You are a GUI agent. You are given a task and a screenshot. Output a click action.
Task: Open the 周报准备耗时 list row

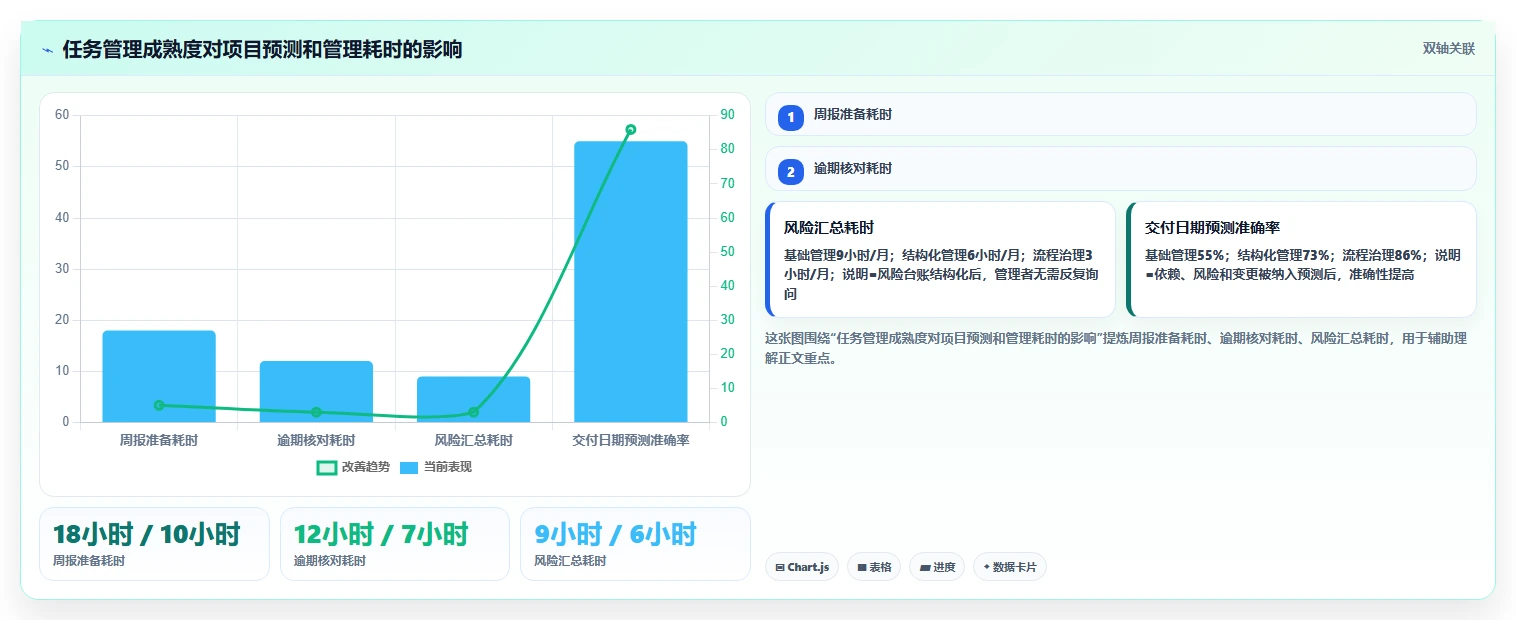tap(1120, 114)
